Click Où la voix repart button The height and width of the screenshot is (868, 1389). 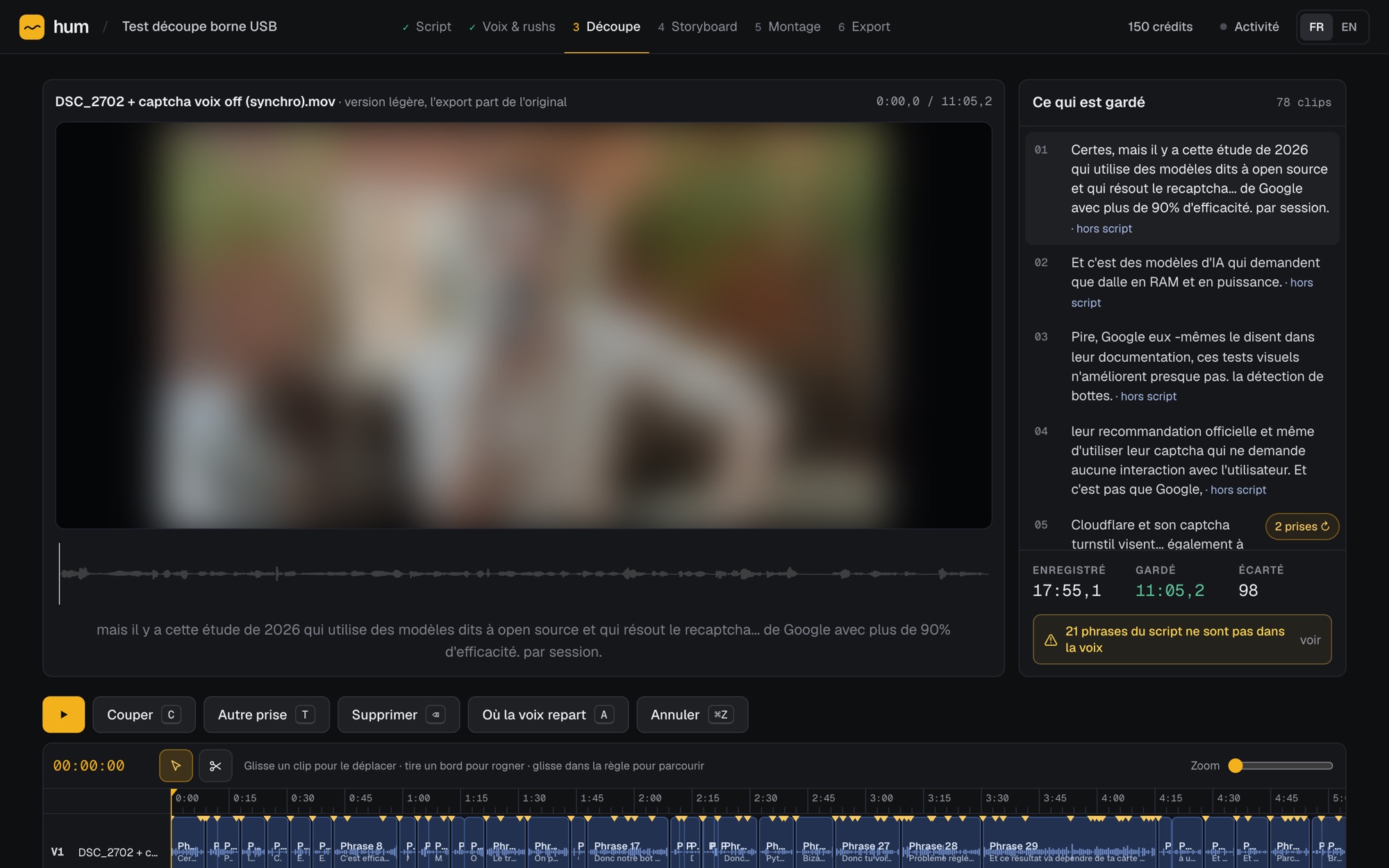[x=548, y=715]
